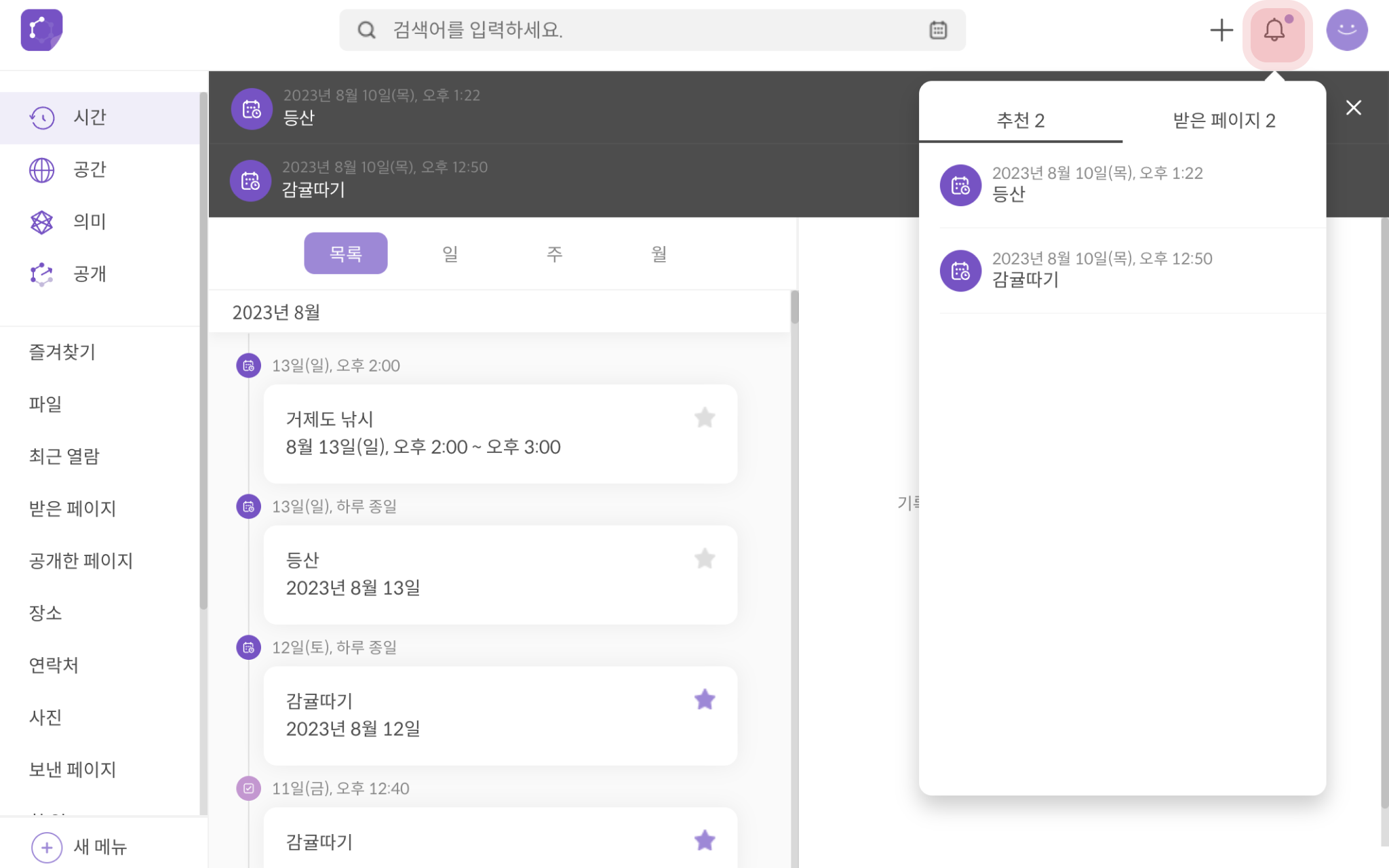Open 장소 in the sidebar
This screenshot has width=1389, height=868.
click(45, 613)
